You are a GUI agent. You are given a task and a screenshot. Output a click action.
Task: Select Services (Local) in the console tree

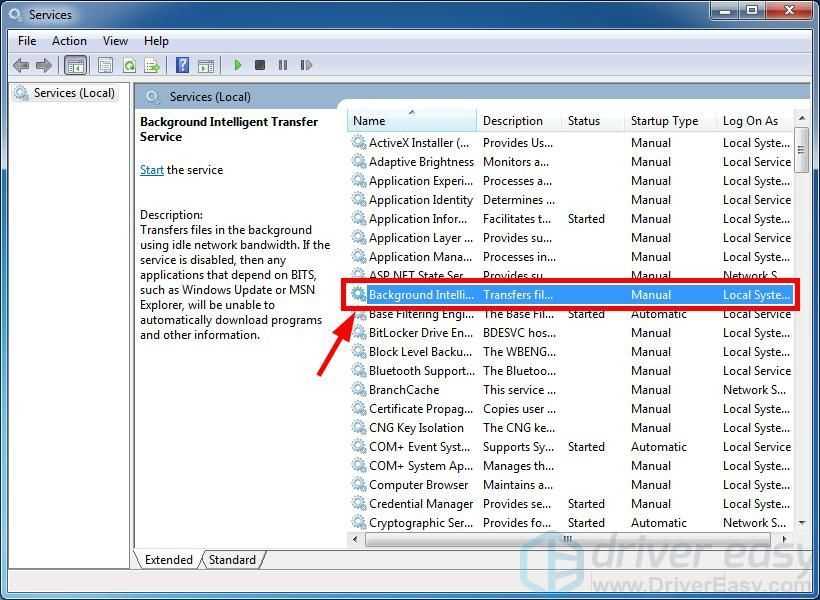pyautogui.click(x=74, y=93)
